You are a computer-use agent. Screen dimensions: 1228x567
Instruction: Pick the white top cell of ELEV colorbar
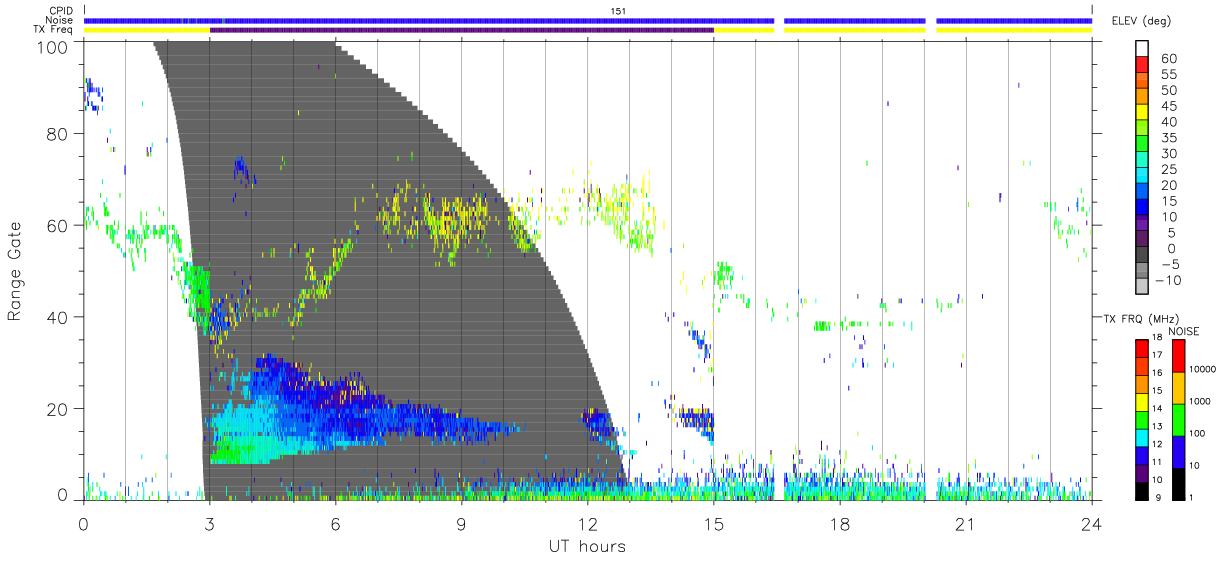pyautogui.click(x=1143, y=49)
